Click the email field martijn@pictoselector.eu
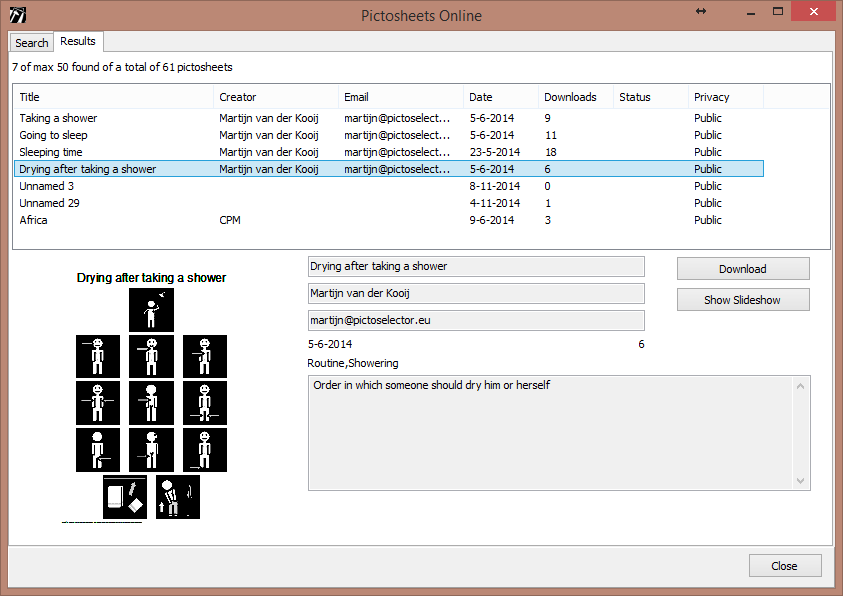843x596 pixels. (x=476, y=320)
